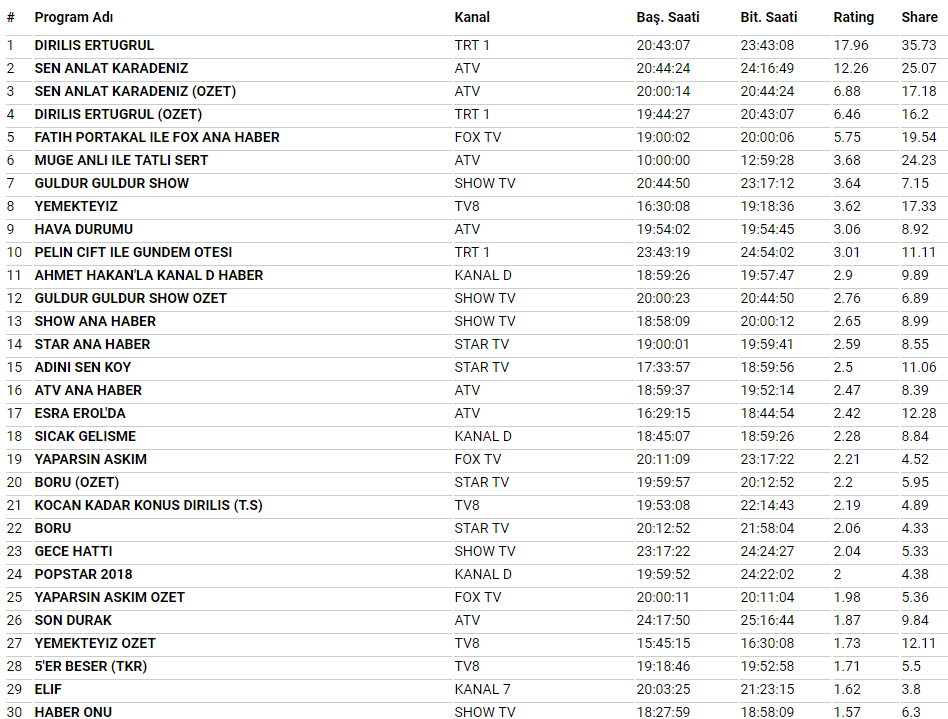This screenshot has height=719, width=948.
Task: Select the DIRILIS ERTUGRUL program row
Action: [x=94, y=45]
